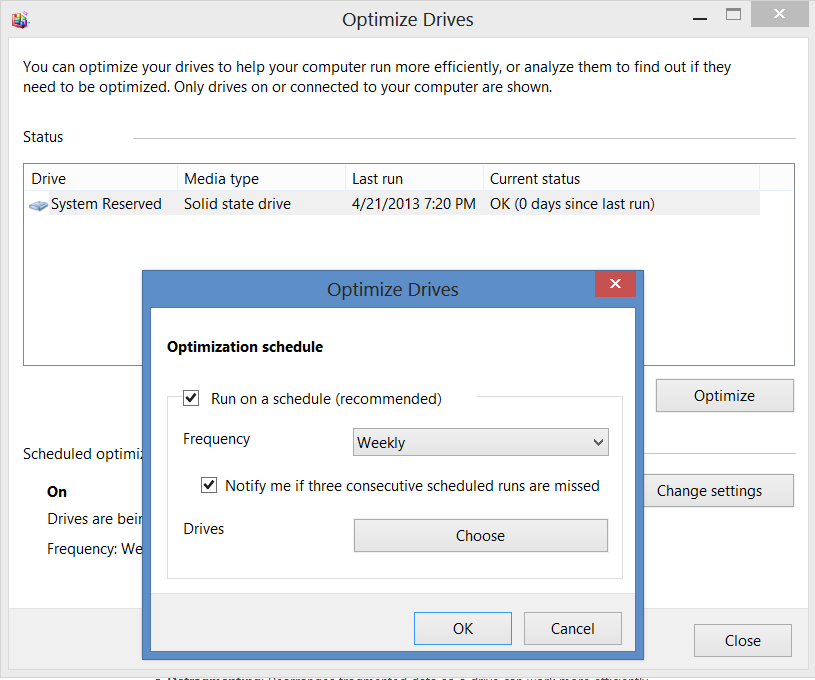Click the Current status column header
Screen dimensions: 815x680
620,179
